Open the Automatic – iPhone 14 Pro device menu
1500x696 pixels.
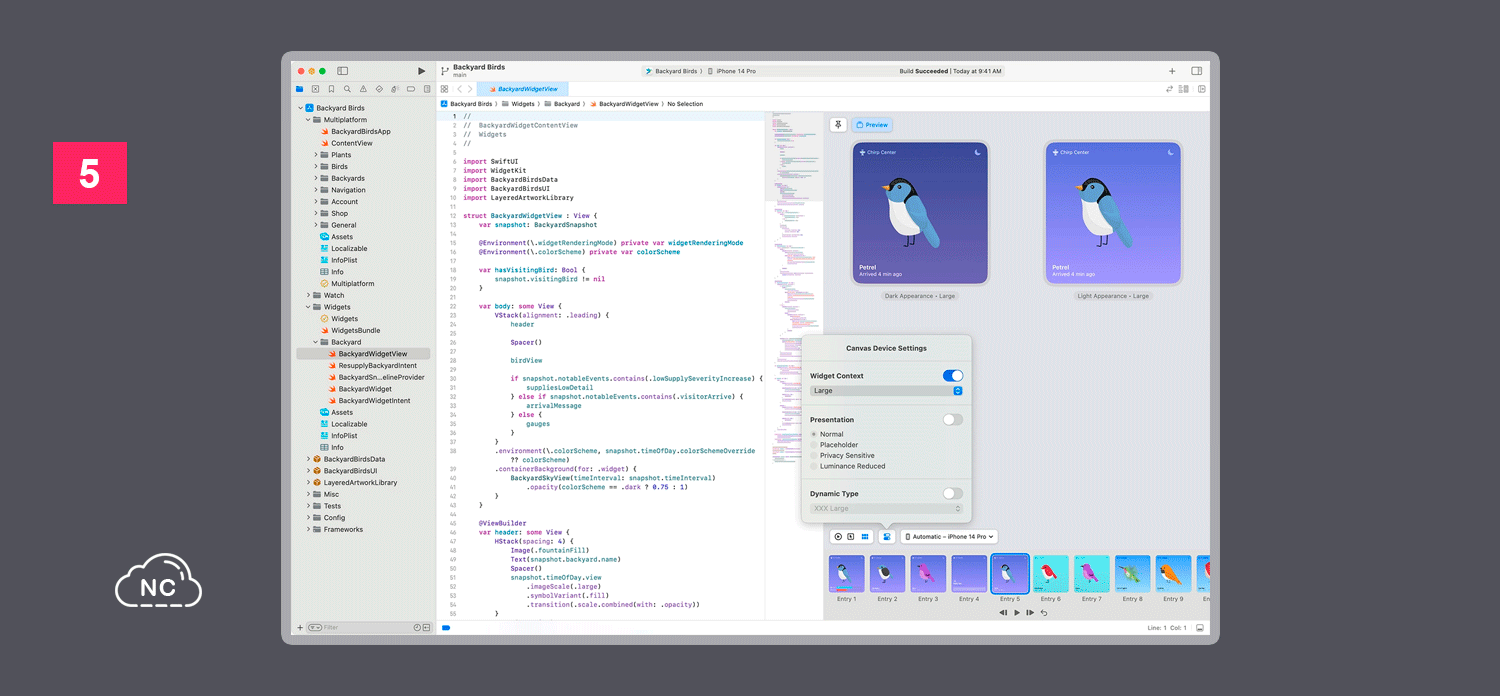point(949,537)
